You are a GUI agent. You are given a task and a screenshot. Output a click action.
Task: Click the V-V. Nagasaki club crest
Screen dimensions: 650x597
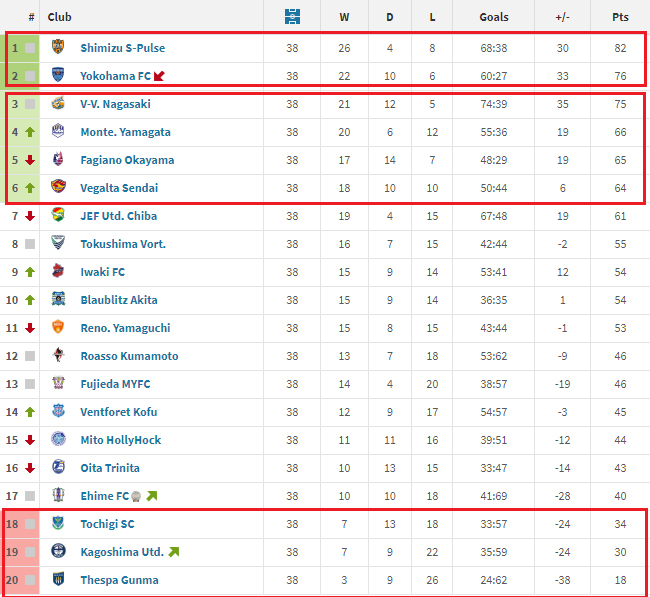tap(59, 103)
